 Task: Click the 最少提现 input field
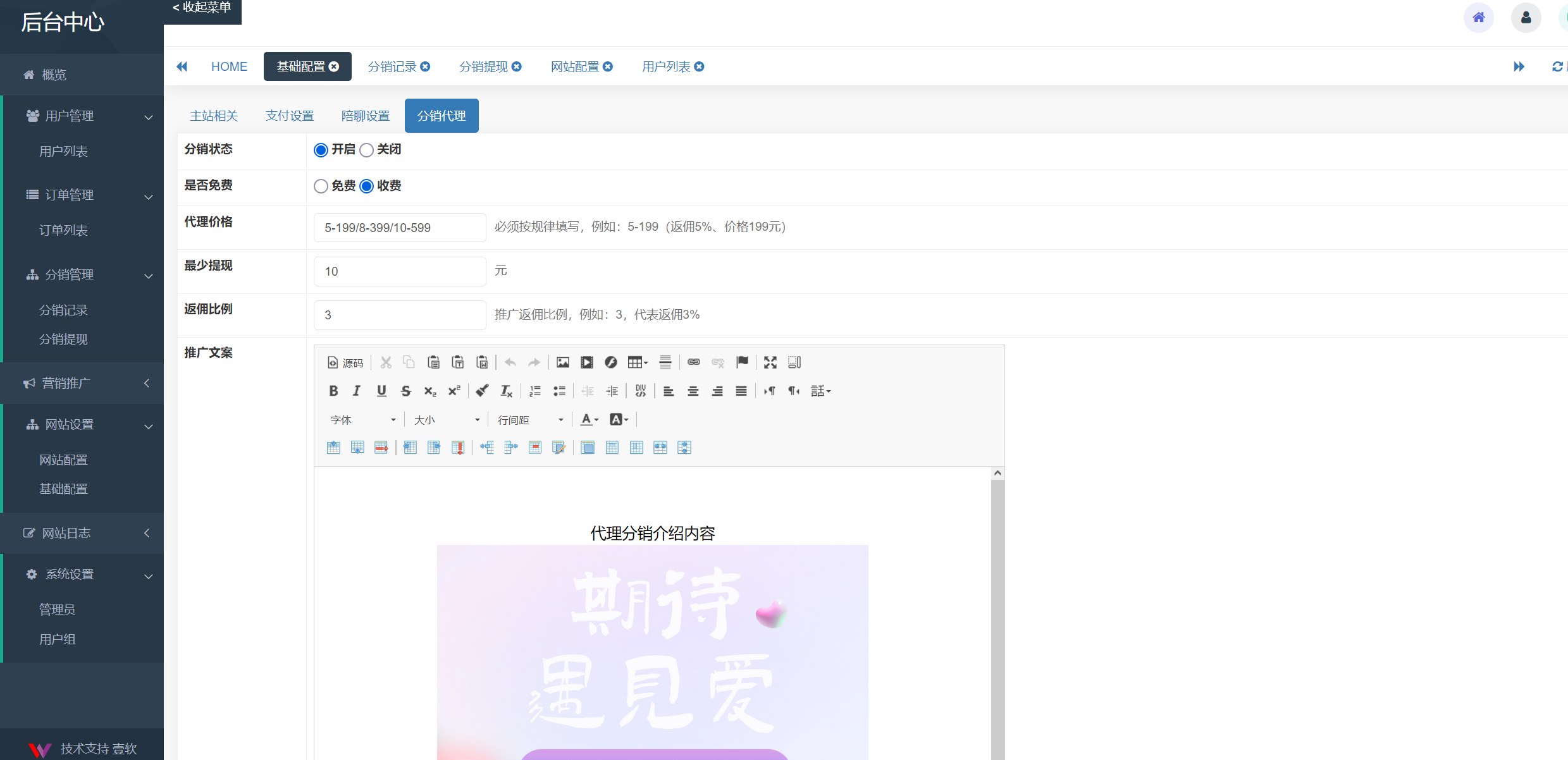click(399, 271)
